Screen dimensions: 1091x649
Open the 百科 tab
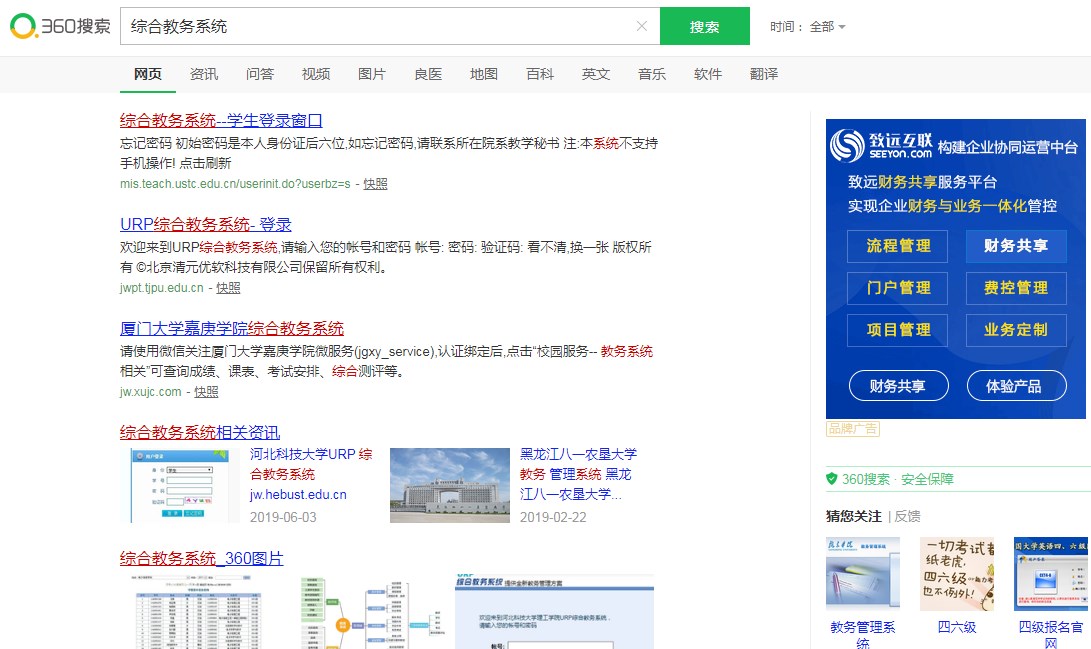pyautogui.click(x=540, y=74)
